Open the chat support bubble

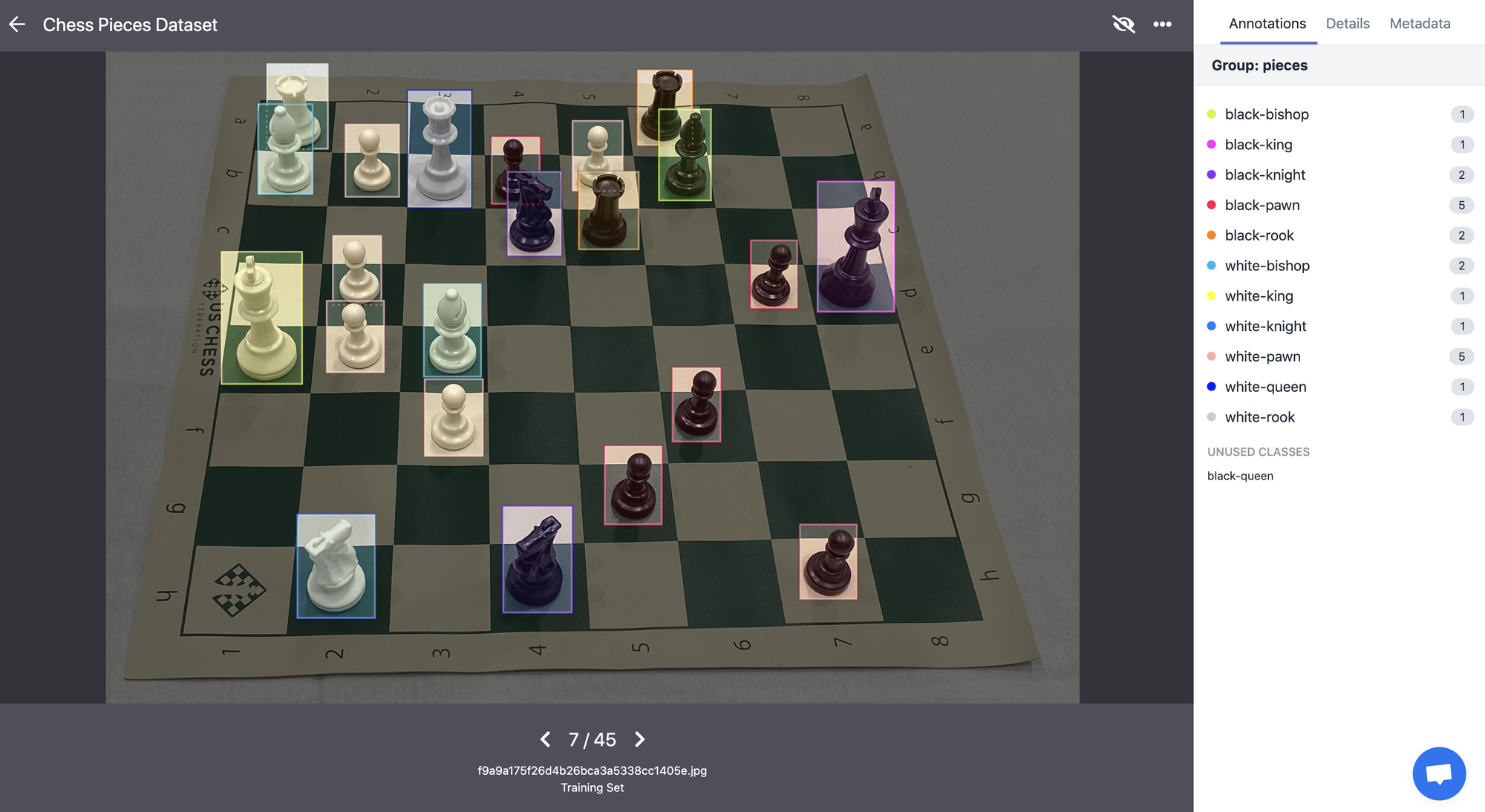coord(1438,773)
